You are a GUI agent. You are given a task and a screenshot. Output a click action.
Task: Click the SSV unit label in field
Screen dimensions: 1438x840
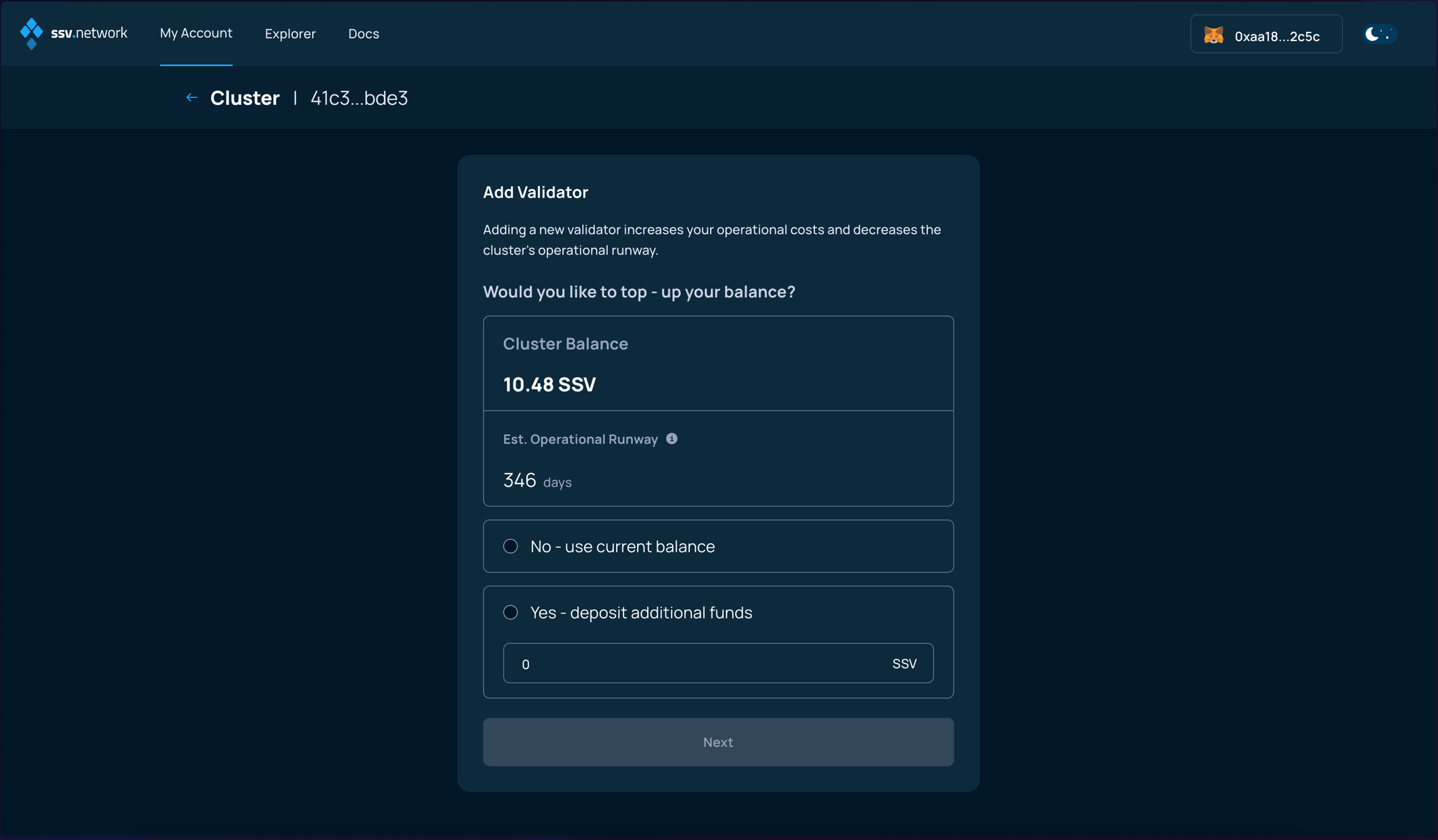(x=904, y=663)
